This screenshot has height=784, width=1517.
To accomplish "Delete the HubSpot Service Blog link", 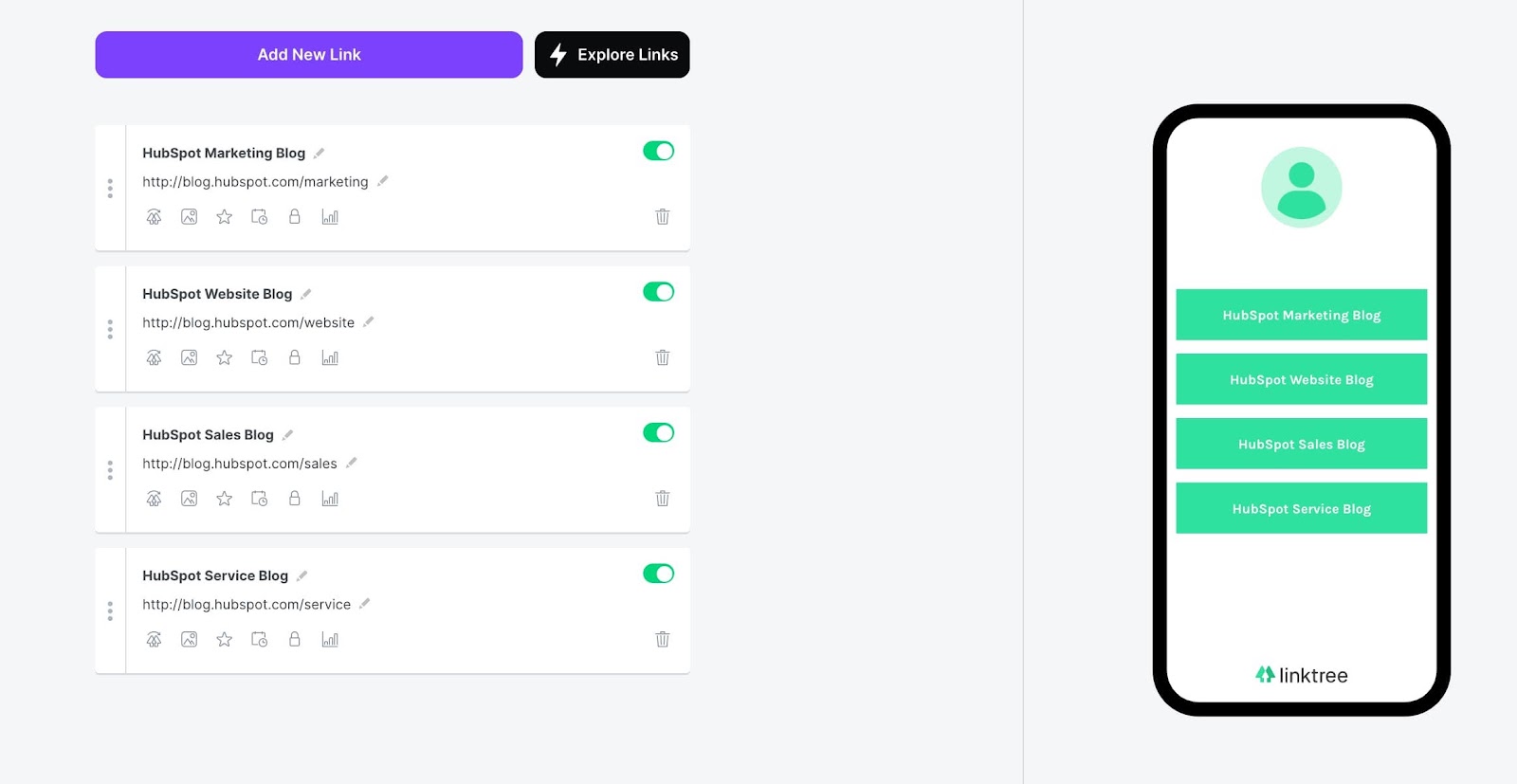I will [662, 639].
